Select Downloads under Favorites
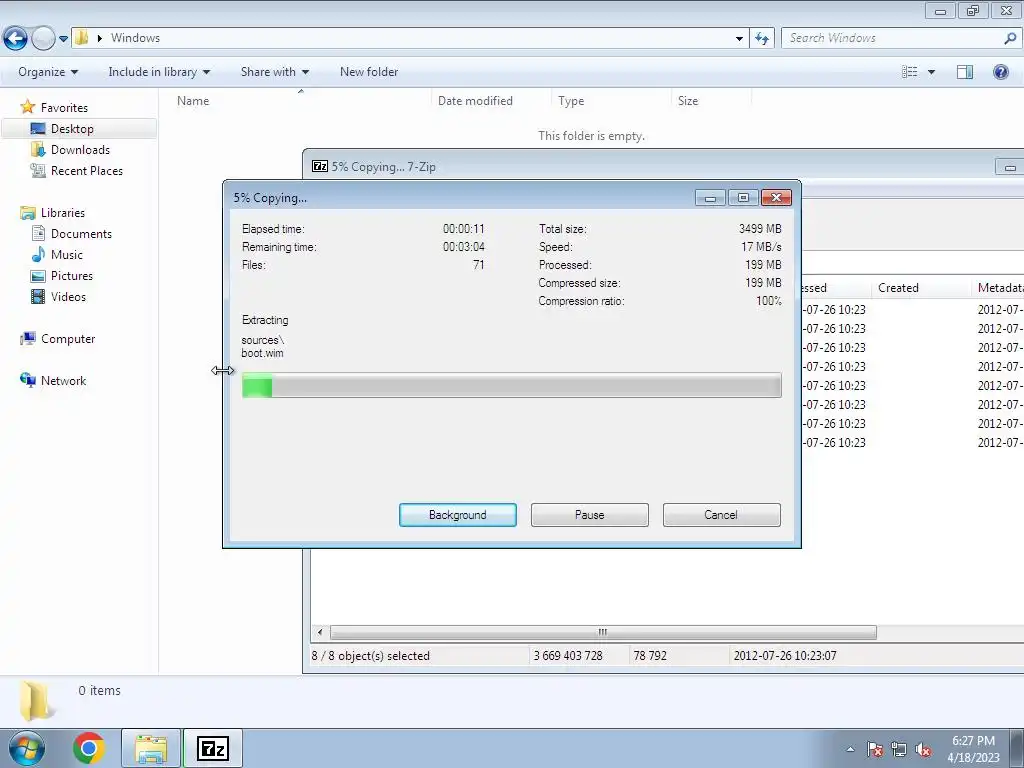This screenshot has width=1024, height=768. point(80,150)
